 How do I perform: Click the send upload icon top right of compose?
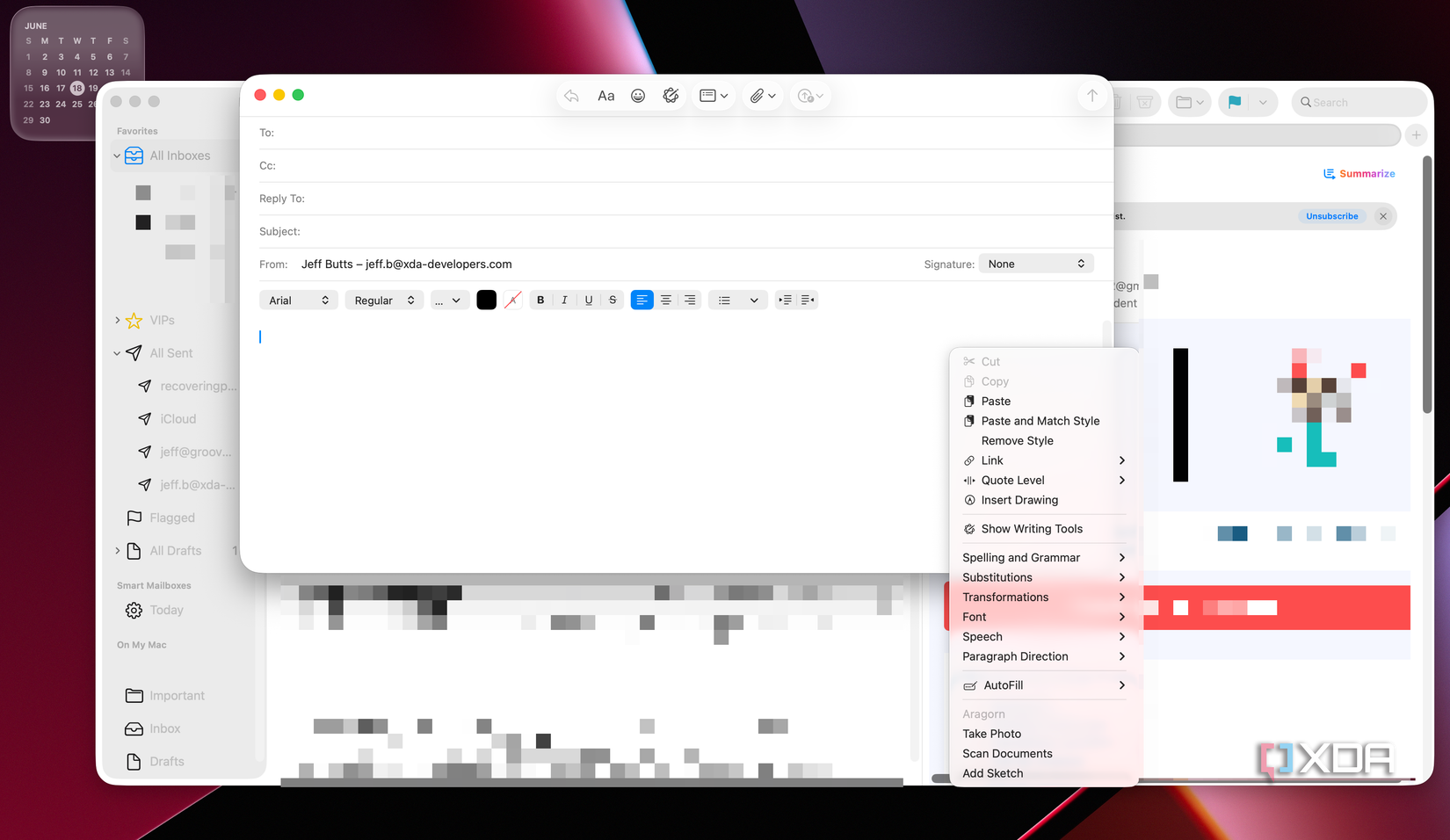[x=1092, y=95]
